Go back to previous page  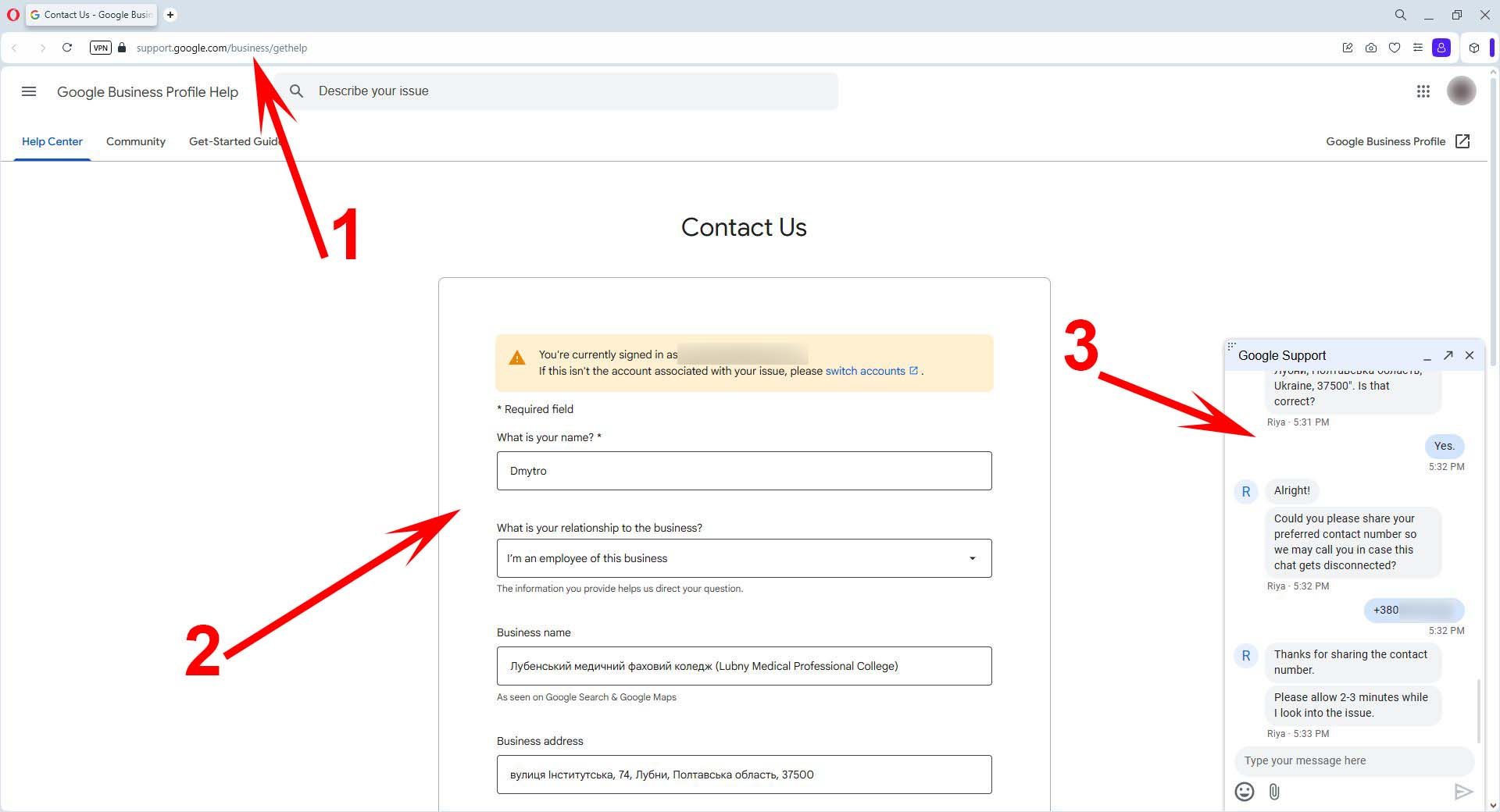[x=14, y=48]
